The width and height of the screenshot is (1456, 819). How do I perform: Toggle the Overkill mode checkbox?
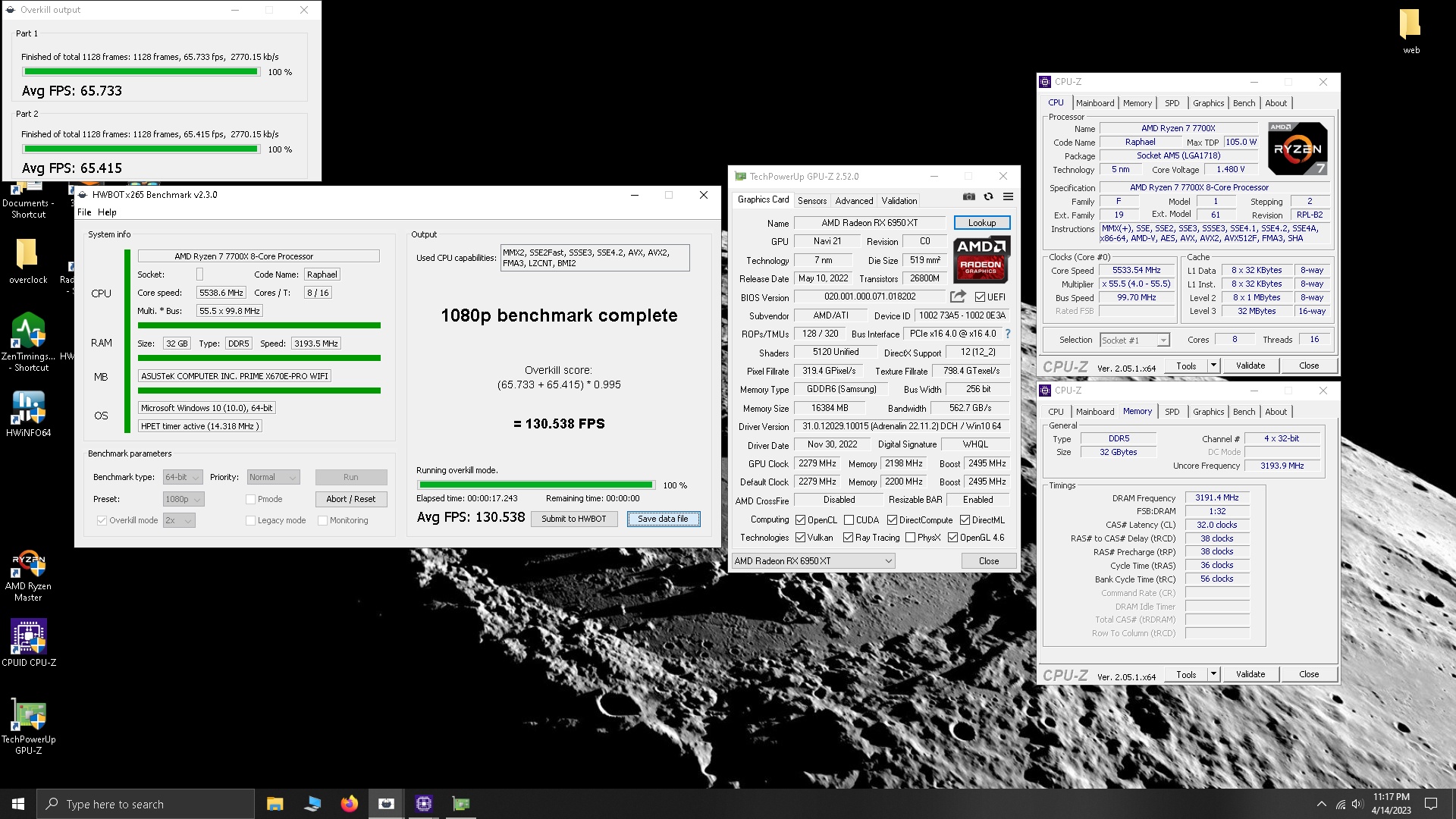pos(102,520)
